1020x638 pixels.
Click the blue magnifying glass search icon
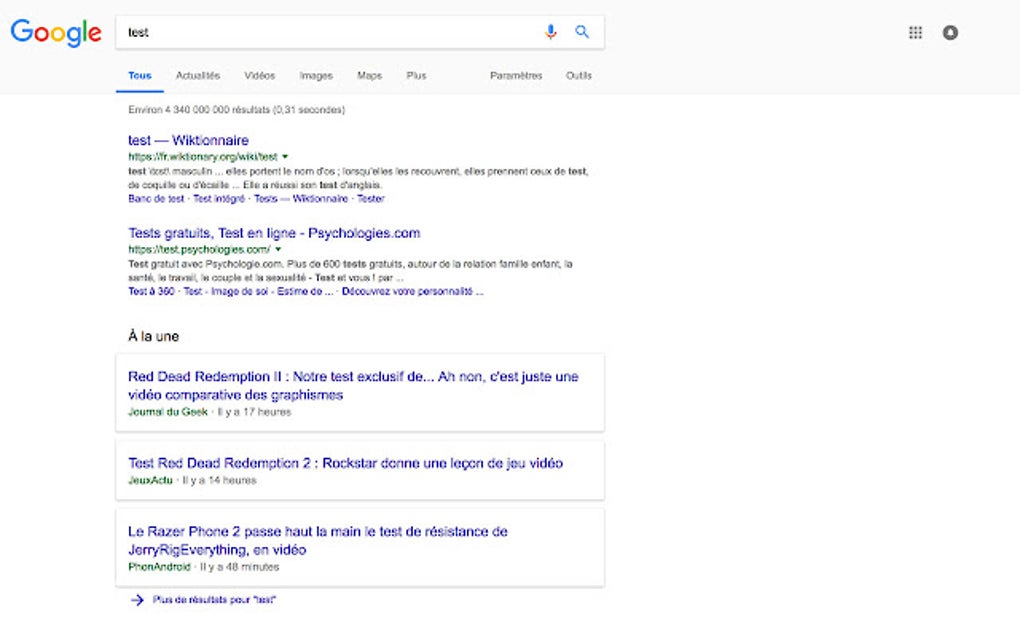582,32
